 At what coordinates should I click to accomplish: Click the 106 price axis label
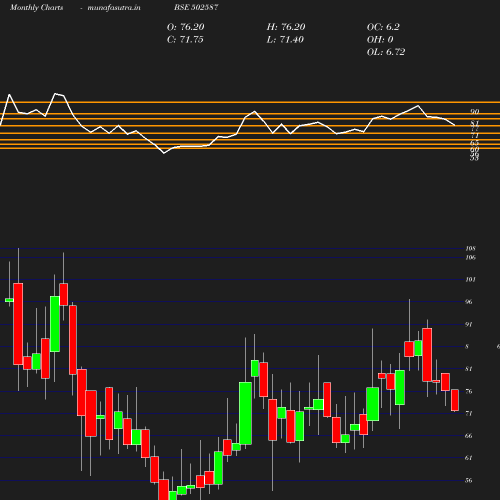click(x=470, y=258)
